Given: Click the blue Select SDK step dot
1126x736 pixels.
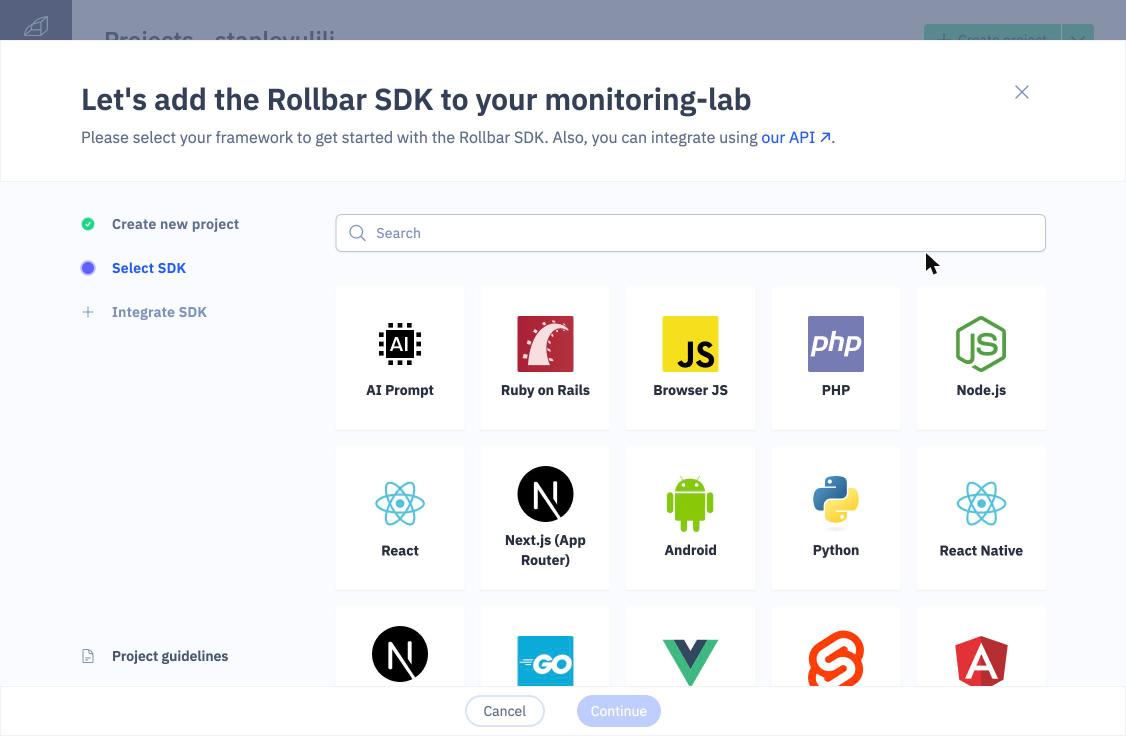Looking at the screenshot, I should coord(88,268).
